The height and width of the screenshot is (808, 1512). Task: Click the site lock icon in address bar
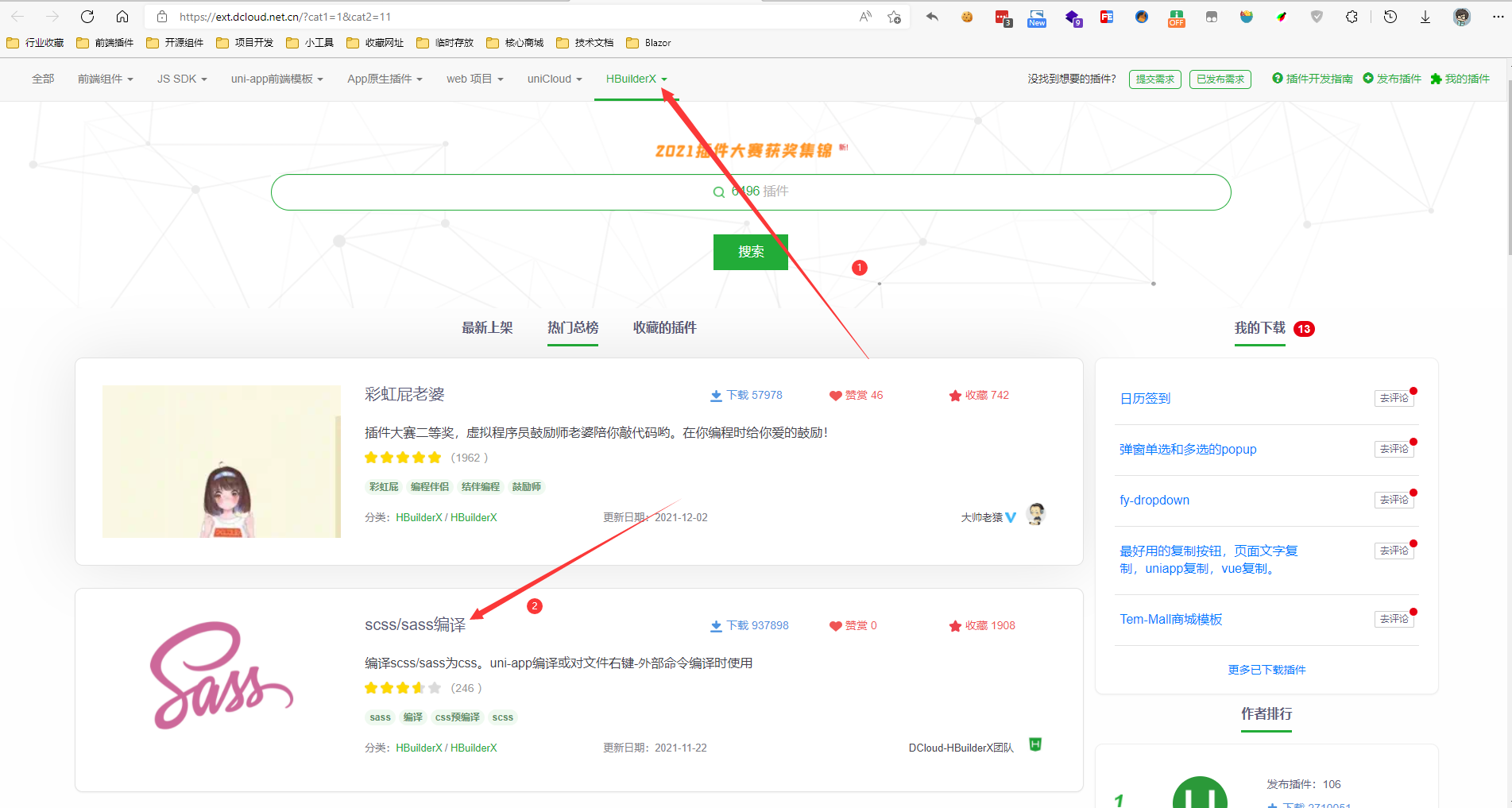pyautogui.click(x=162, y=17)
